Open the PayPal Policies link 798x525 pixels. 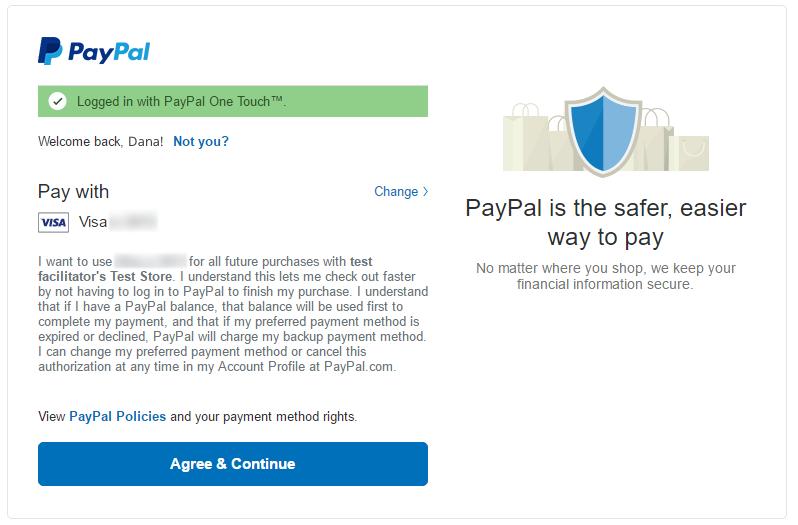(x=117, y=417)
